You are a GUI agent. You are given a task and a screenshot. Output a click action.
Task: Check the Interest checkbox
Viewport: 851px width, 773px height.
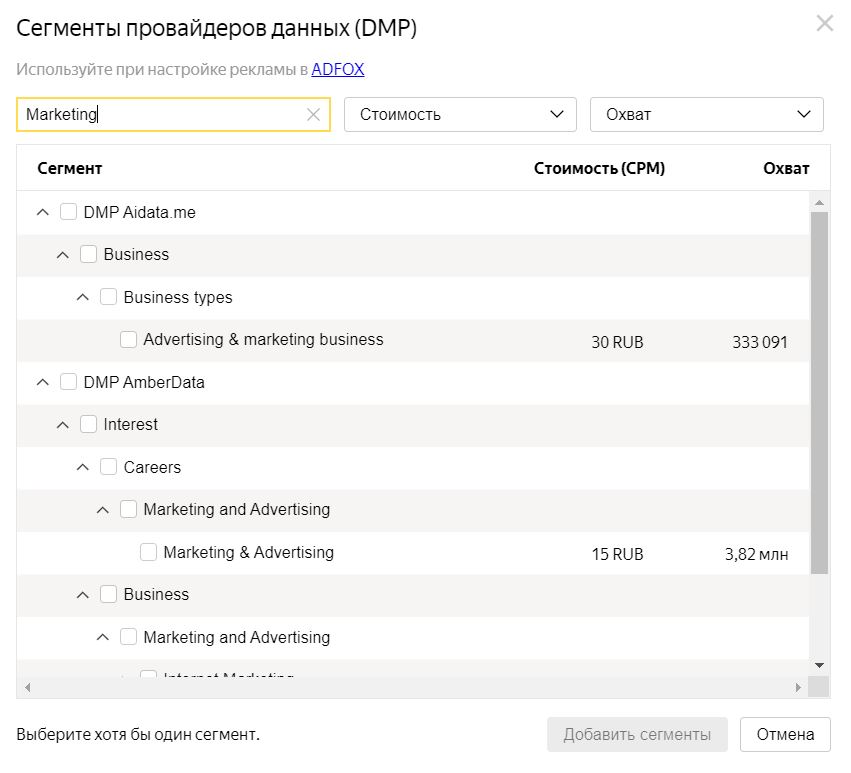point(88,424)
